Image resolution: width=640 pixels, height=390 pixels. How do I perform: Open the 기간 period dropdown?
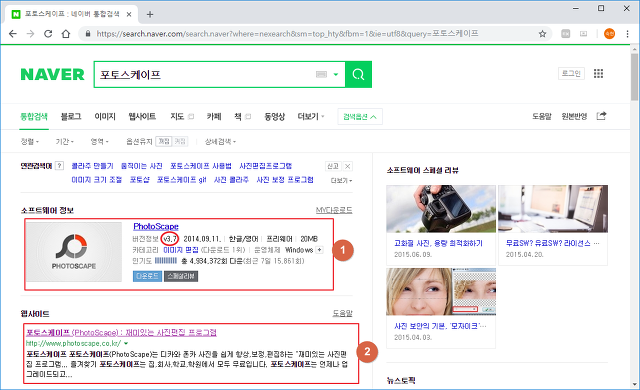[64, 142]
